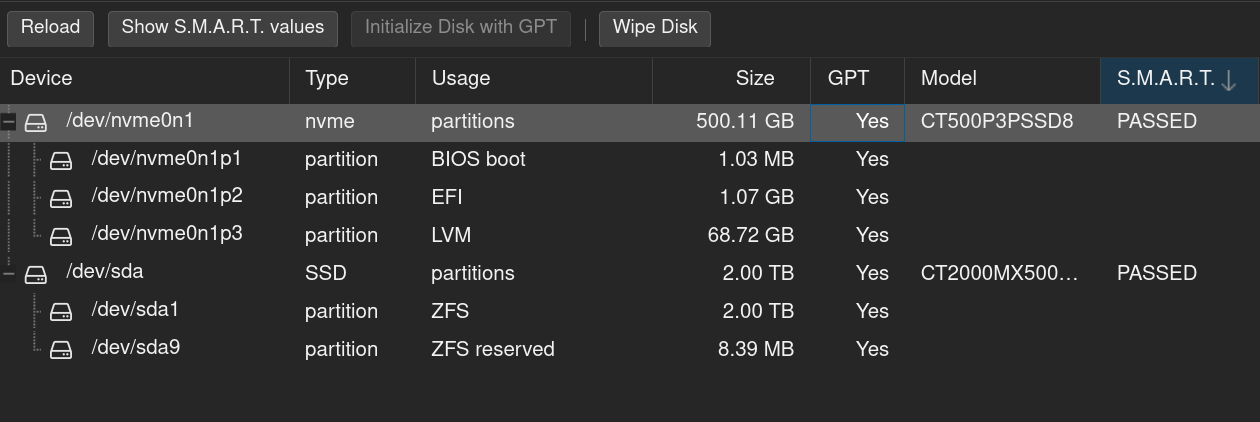
Task: Select the /dev/sda1 ZFS partition row
Action: point(630,311)
